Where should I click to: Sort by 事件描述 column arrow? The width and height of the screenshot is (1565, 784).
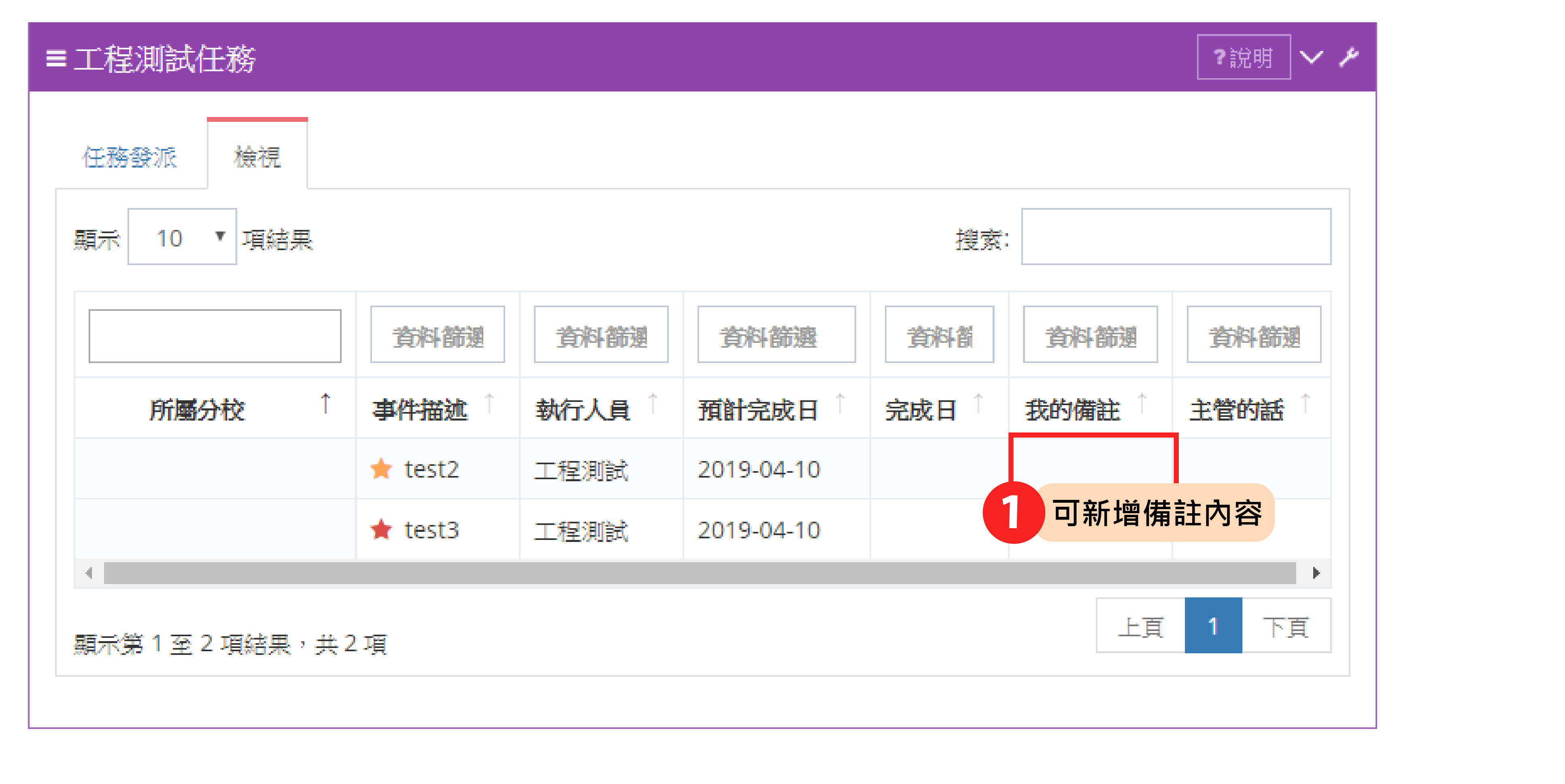[489, 403]
